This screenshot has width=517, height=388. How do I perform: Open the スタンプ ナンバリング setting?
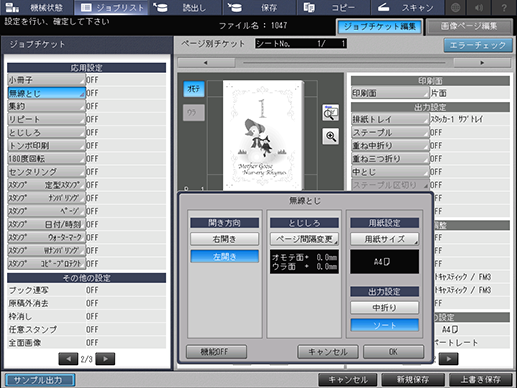point(46,198)
